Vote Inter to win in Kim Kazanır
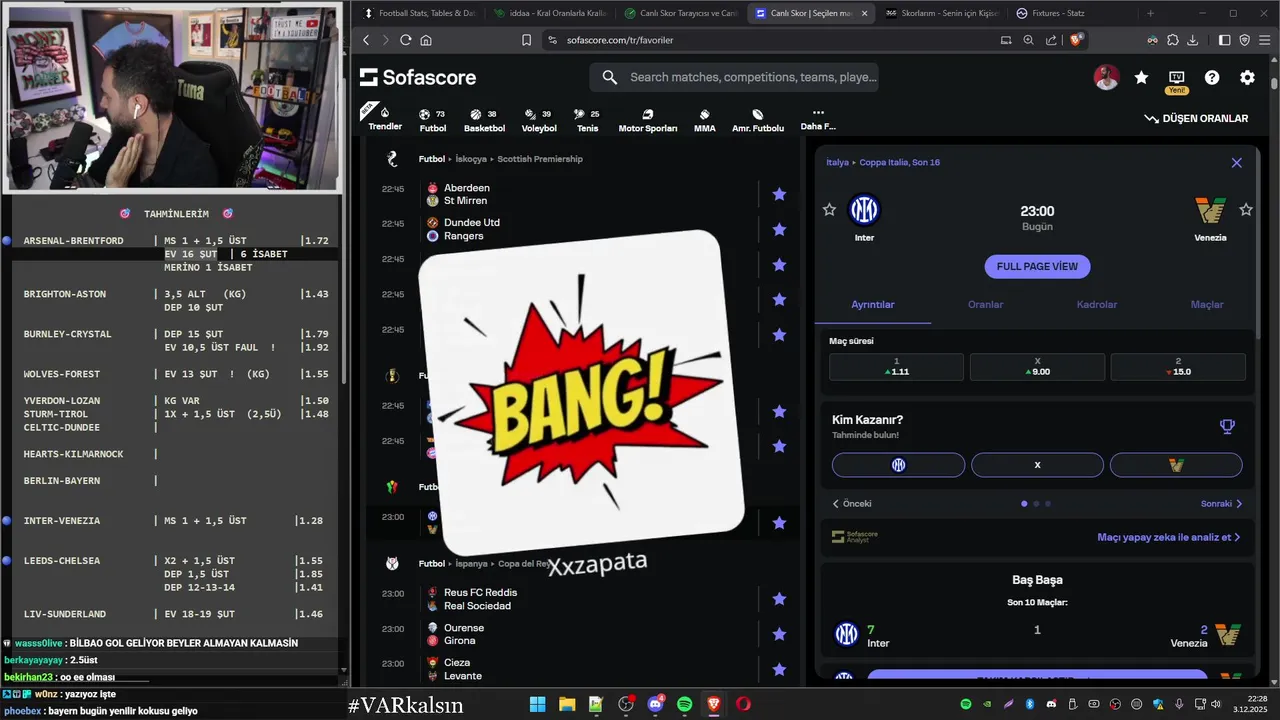1280x720 pixels. coord(898,465)
